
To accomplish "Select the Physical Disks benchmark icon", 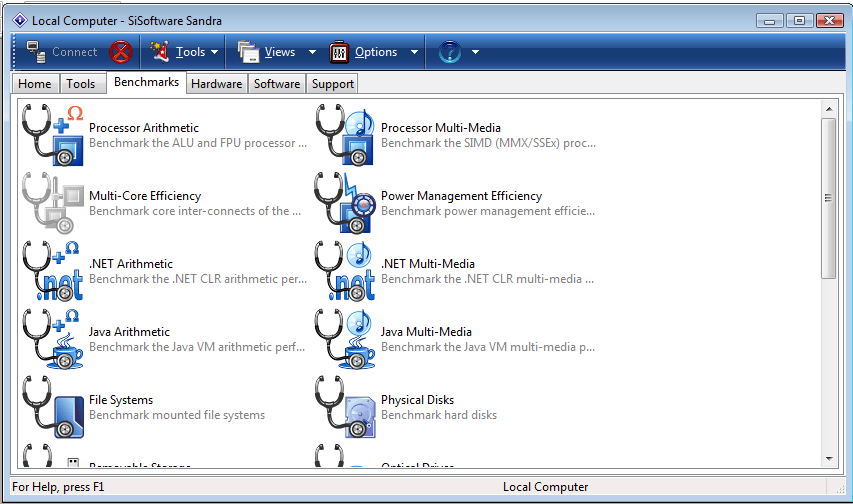I will [x=345, y=407].
